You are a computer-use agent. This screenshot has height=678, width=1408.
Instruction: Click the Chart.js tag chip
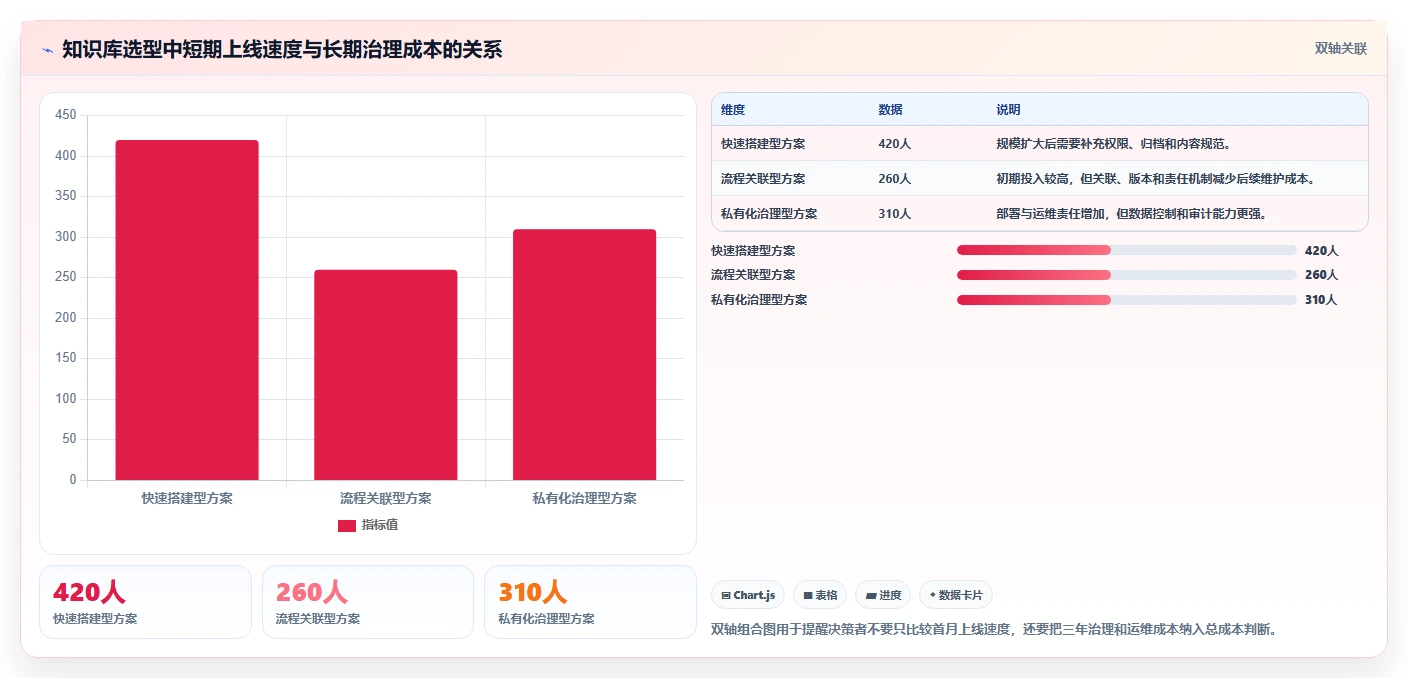tap(748, 595)
